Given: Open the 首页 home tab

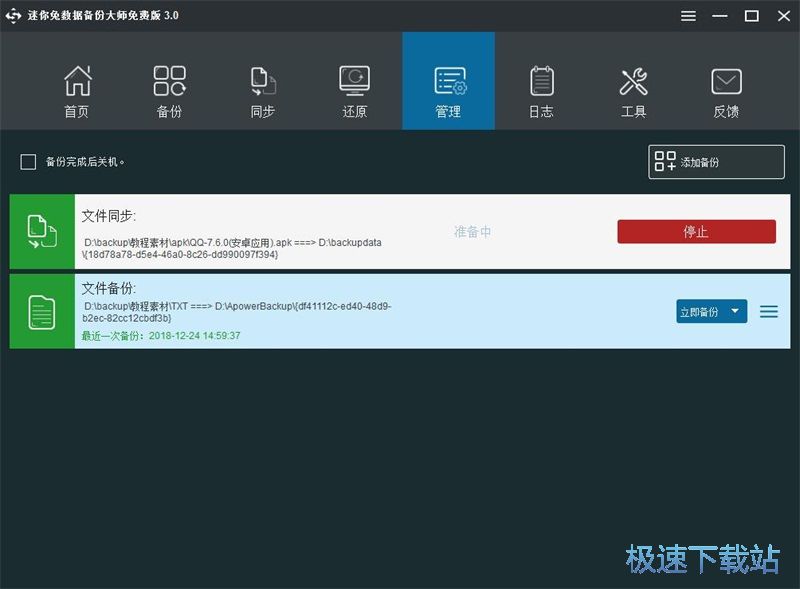Looking at the screenshot, I should [77, 91].
